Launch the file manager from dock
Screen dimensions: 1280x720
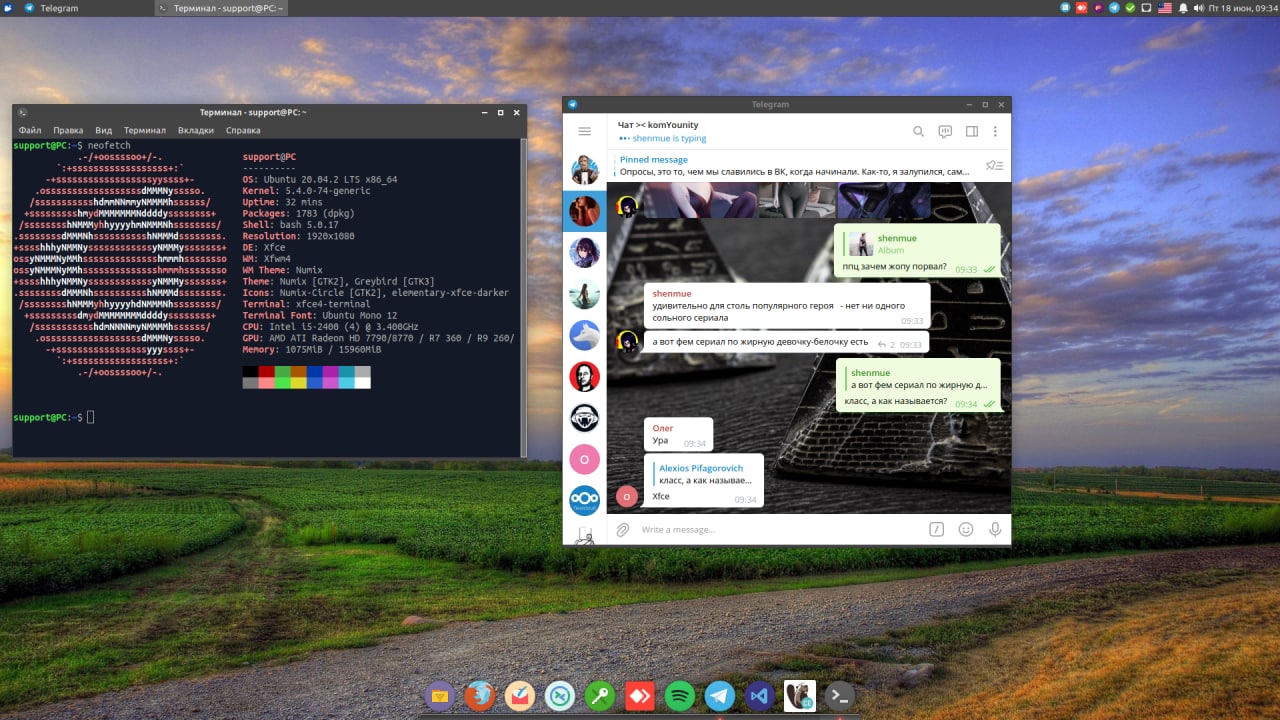point(439,695)
